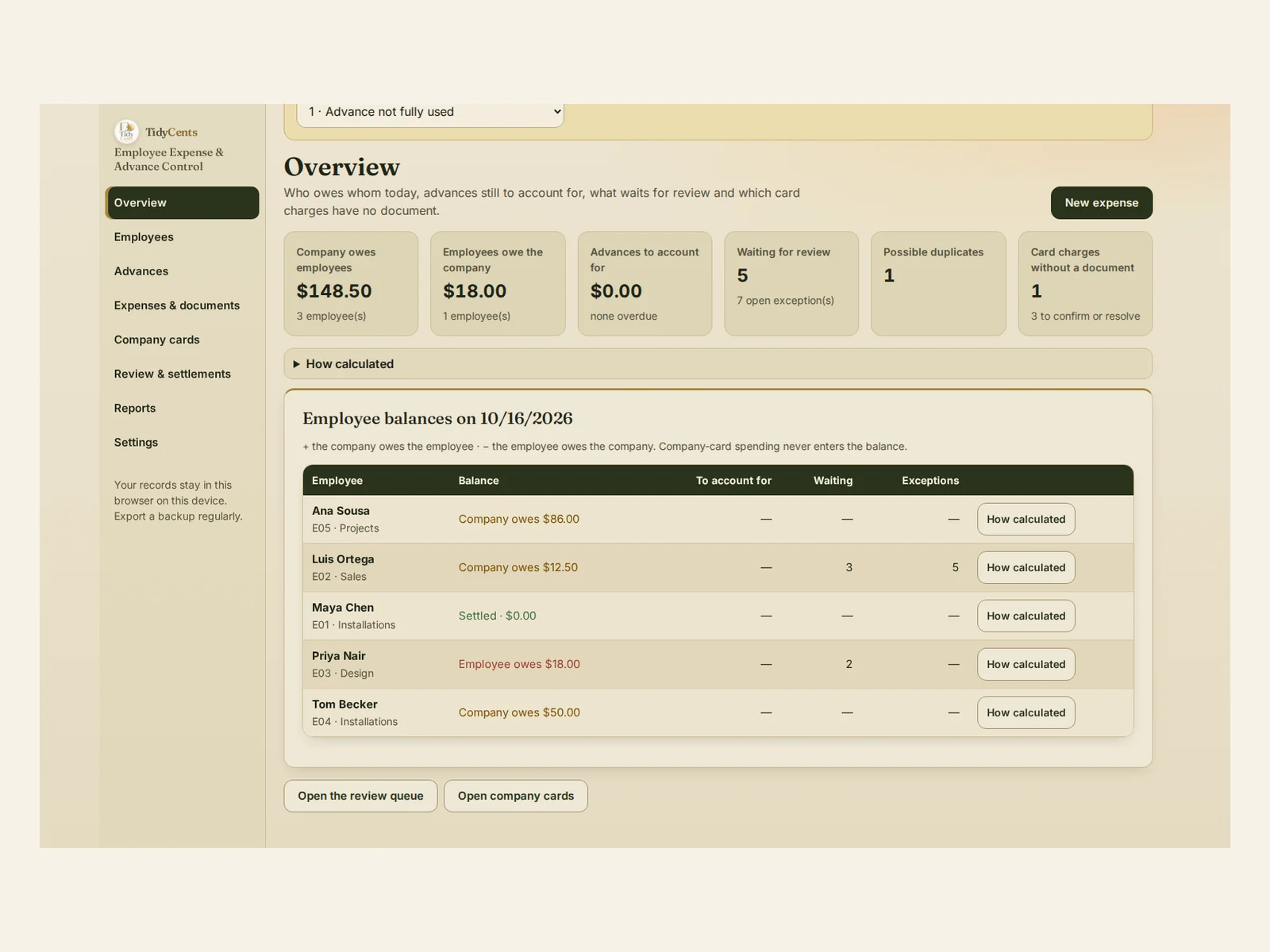Image resolution: width=1270 pixels, height=952 pixels.
Task: Show how Ana Sousa's balance is calculated
Action: tap(1026, 520)
